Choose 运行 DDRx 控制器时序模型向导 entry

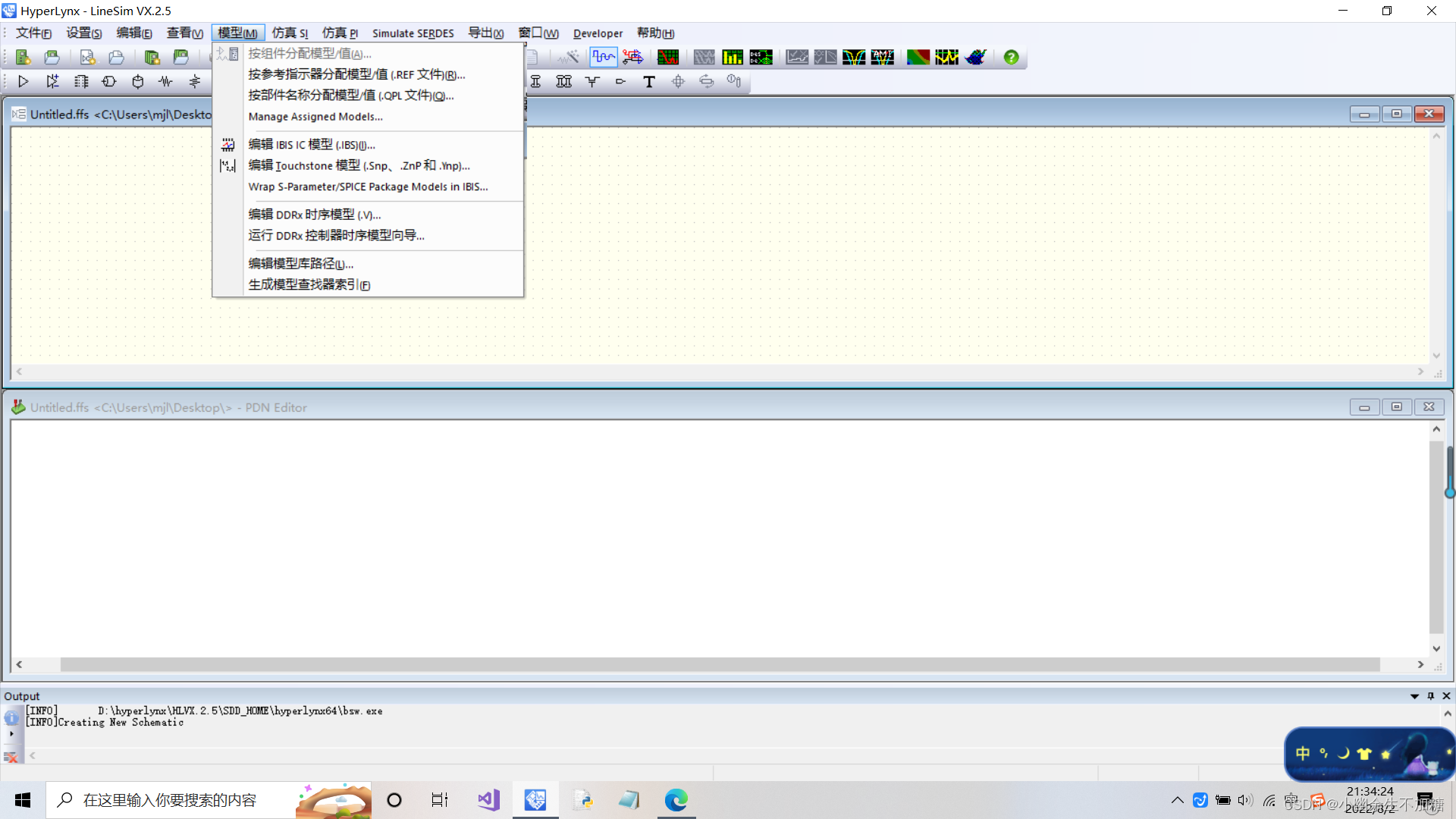368,236
